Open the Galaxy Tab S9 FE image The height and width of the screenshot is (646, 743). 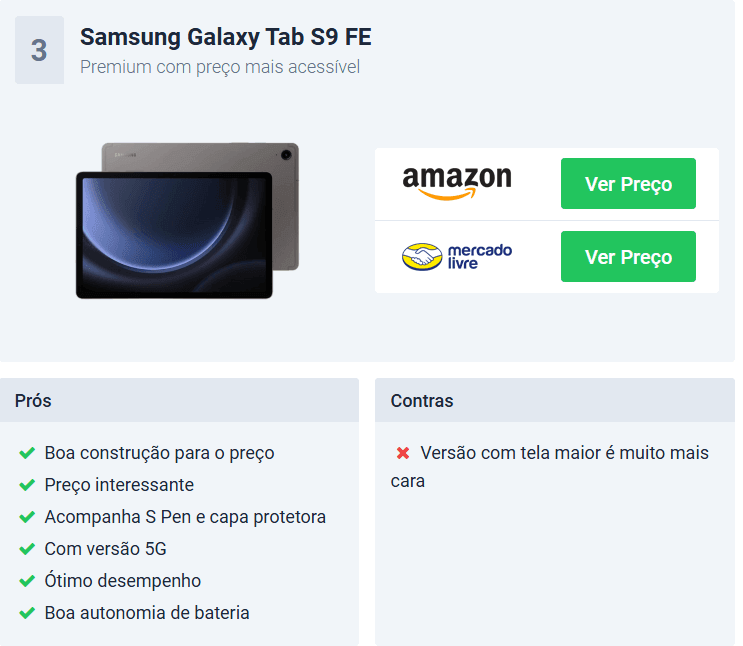click(x=188, y=221)
